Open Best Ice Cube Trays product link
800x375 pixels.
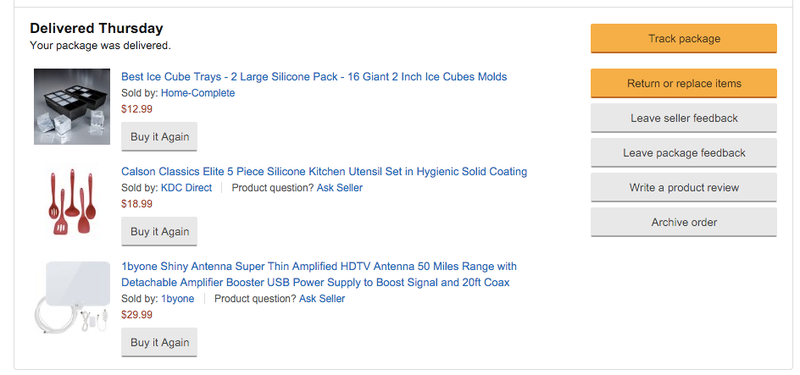pos(314,77)
